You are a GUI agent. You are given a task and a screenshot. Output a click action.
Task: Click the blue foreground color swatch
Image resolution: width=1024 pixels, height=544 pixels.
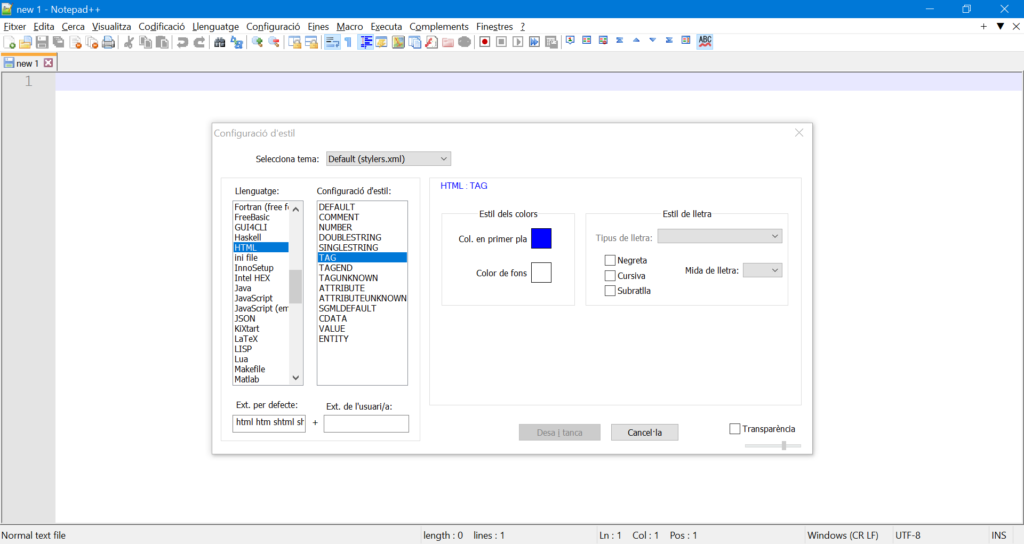(541, 238)
